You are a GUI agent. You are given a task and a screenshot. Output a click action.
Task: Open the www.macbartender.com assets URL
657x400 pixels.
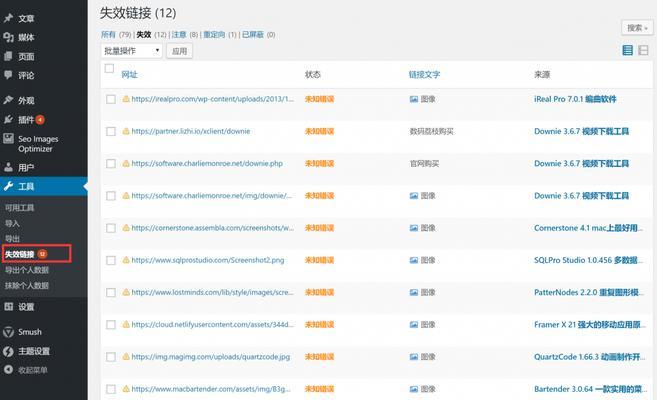[x=211, y=389]
